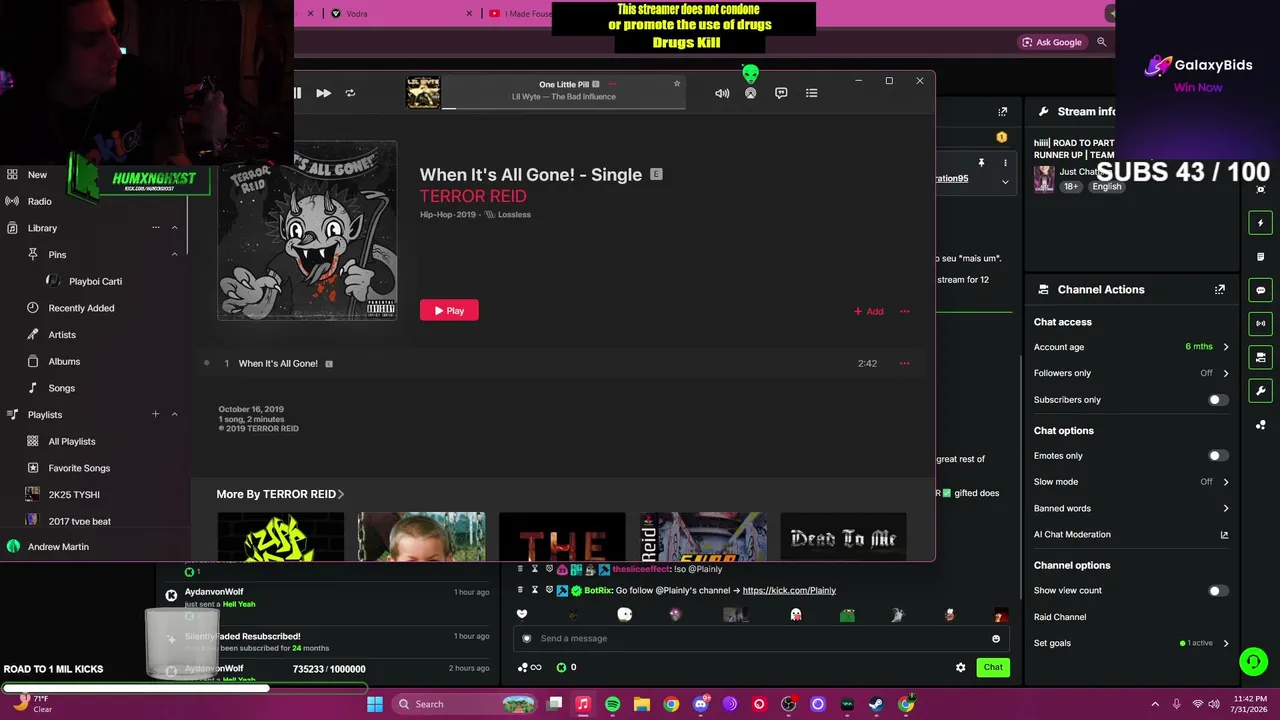The width and height of the screenshot is (1280, 720).
Task: Show hidden system tray icons chevron
Action: (1155, 704)
